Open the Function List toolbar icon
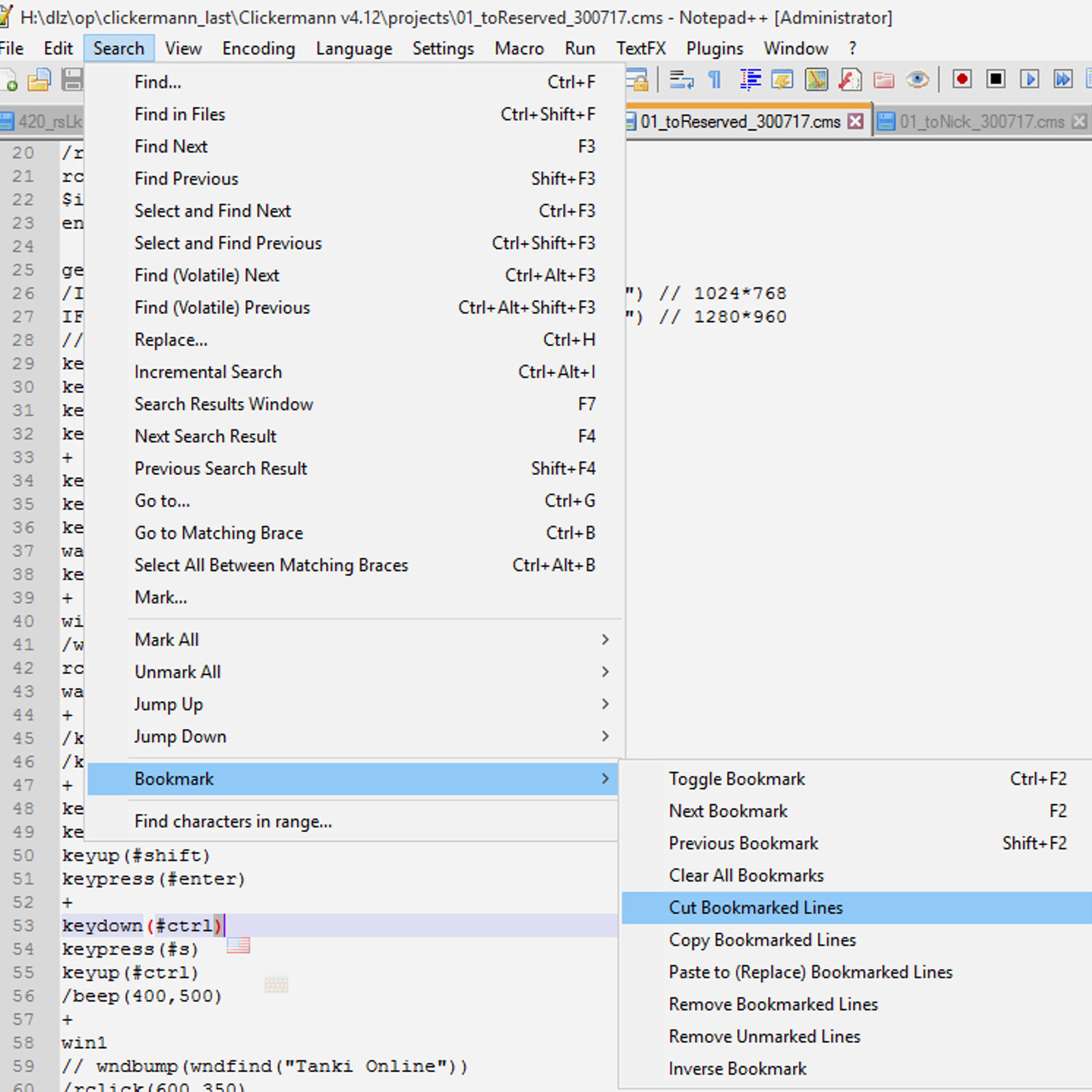 point(850,81)
